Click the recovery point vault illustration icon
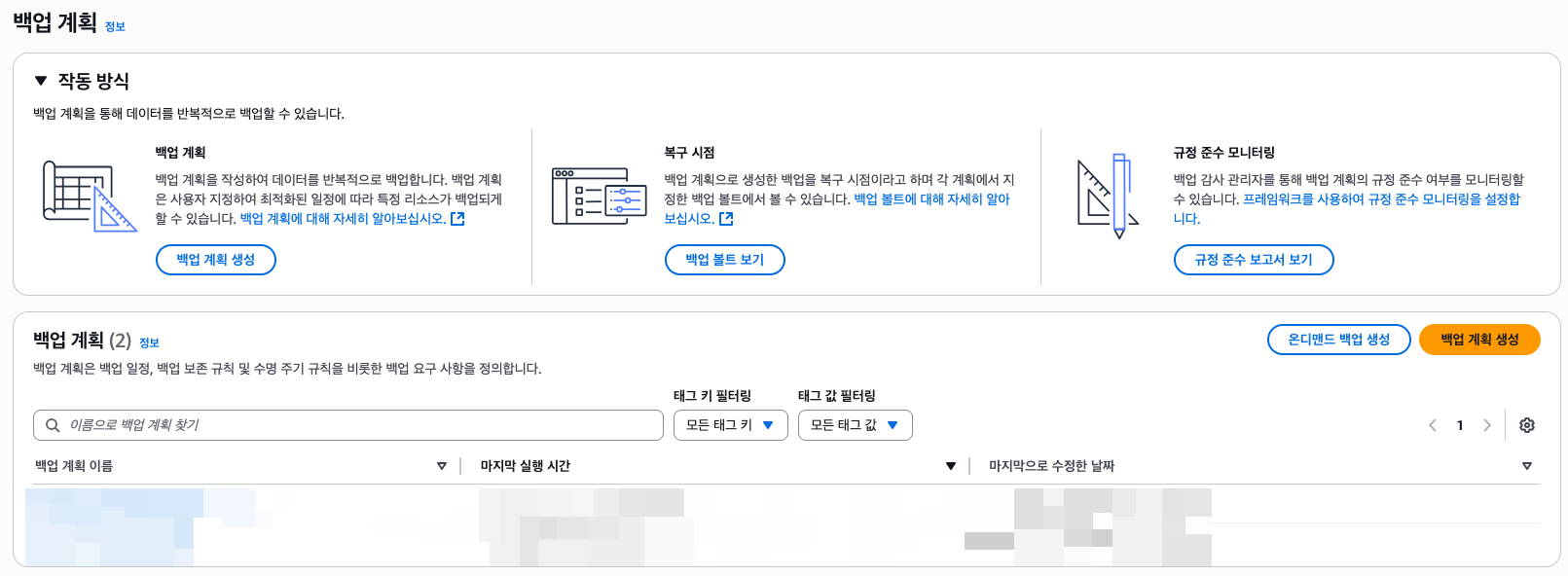 pyautogui.click(x=599, y=196)
